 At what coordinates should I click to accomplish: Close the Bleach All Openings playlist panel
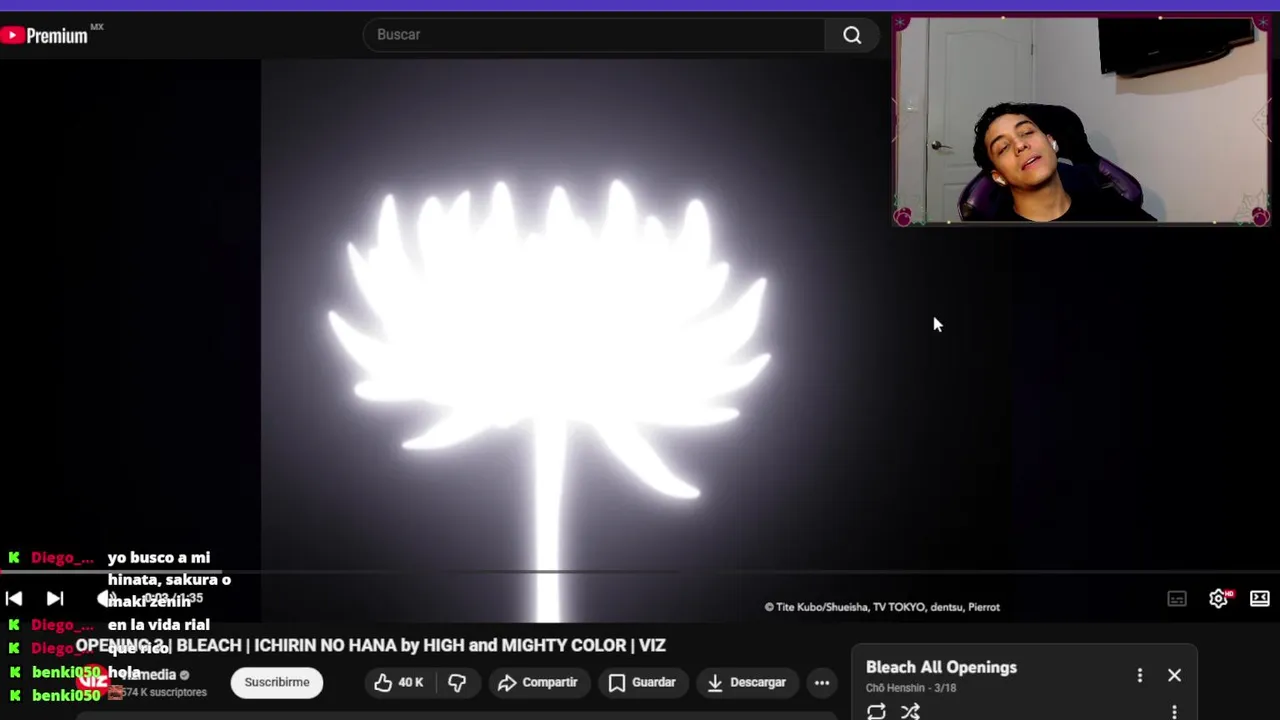click(1174, 676)
